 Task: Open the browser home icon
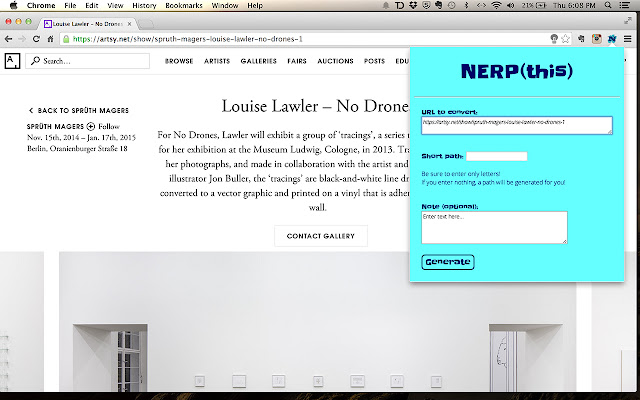pos(50,39)
